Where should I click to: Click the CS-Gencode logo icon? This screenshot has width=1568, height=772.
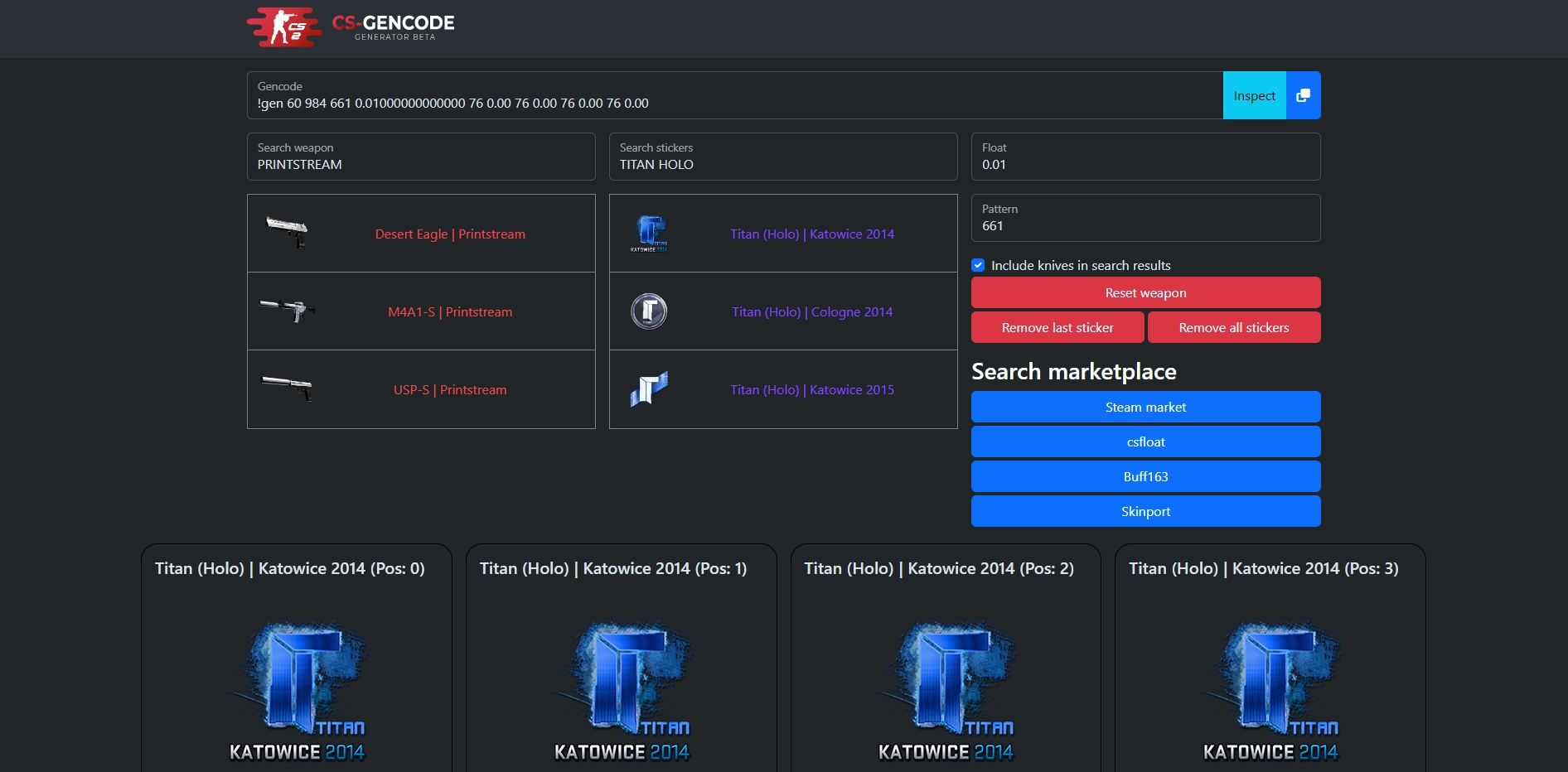click(x=284, y=27)
